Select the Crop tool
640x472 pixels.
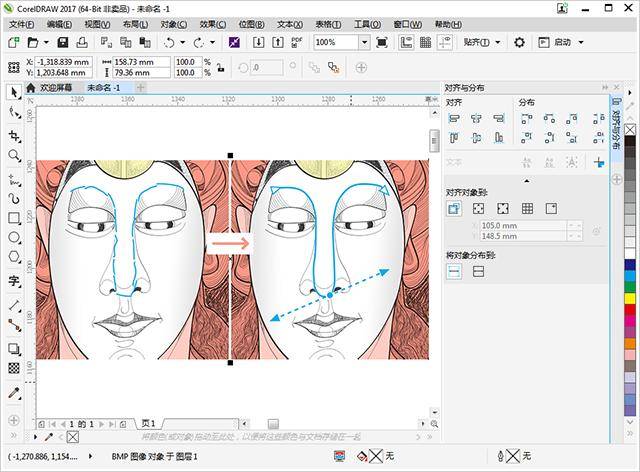(x=14, y=136)
